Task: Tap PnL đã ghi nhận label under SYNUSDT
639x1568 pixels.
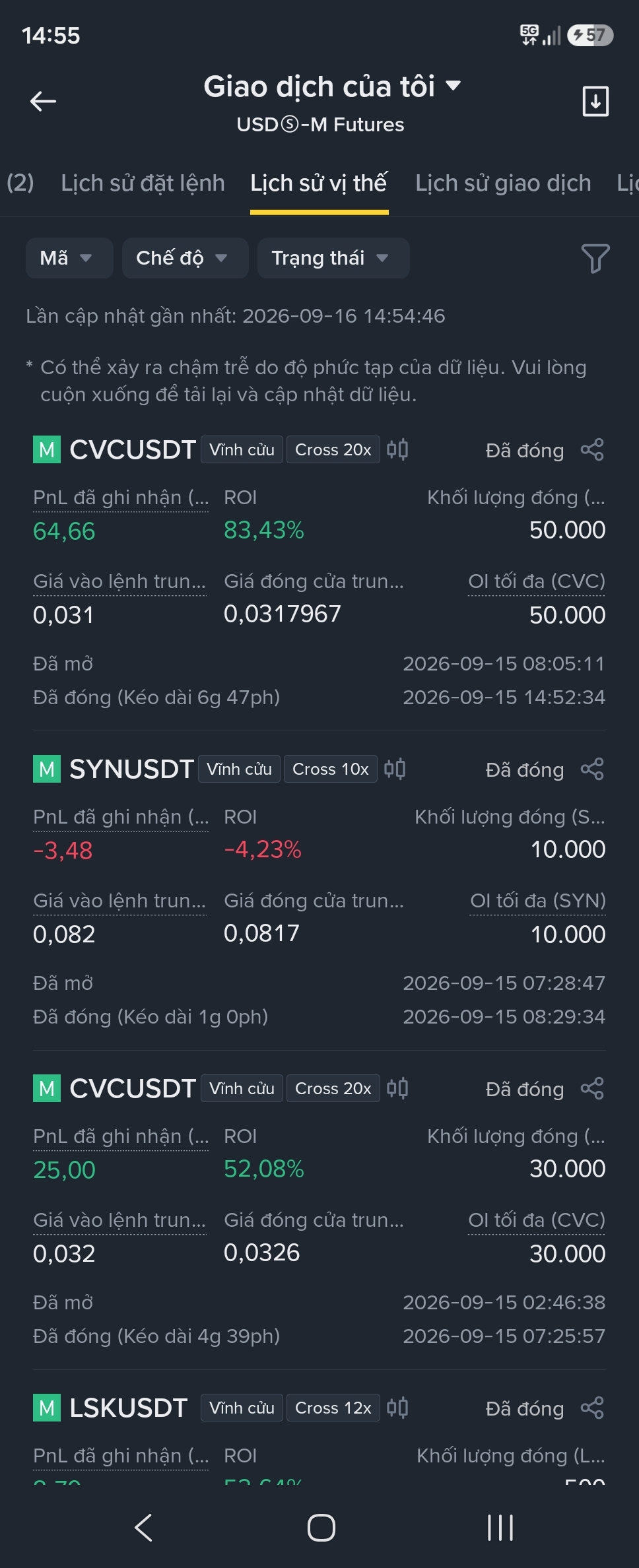Action: tap(121, 817)
